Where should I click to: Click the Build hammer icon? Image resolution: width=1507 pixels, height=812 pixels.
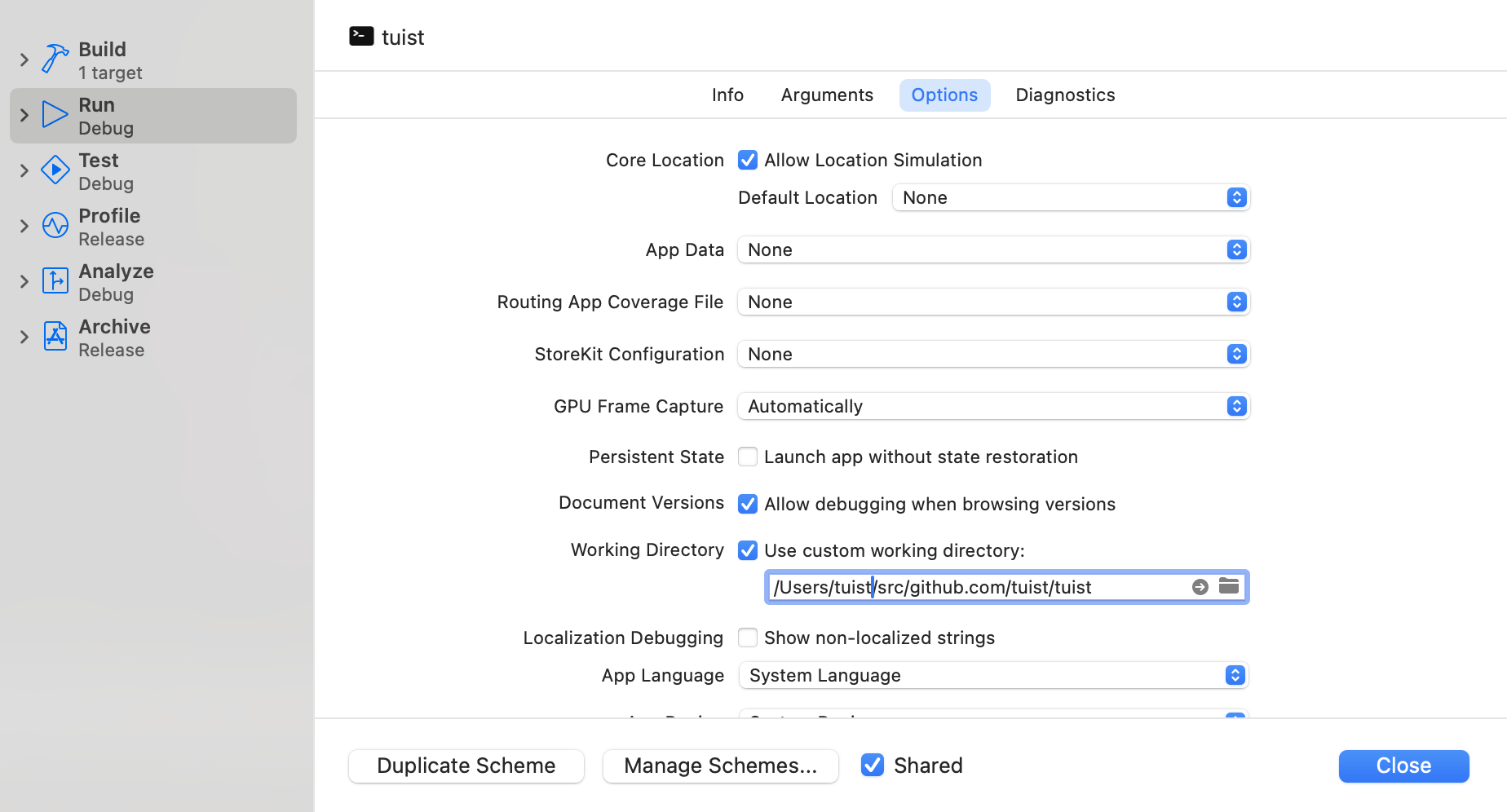(55, 60)
